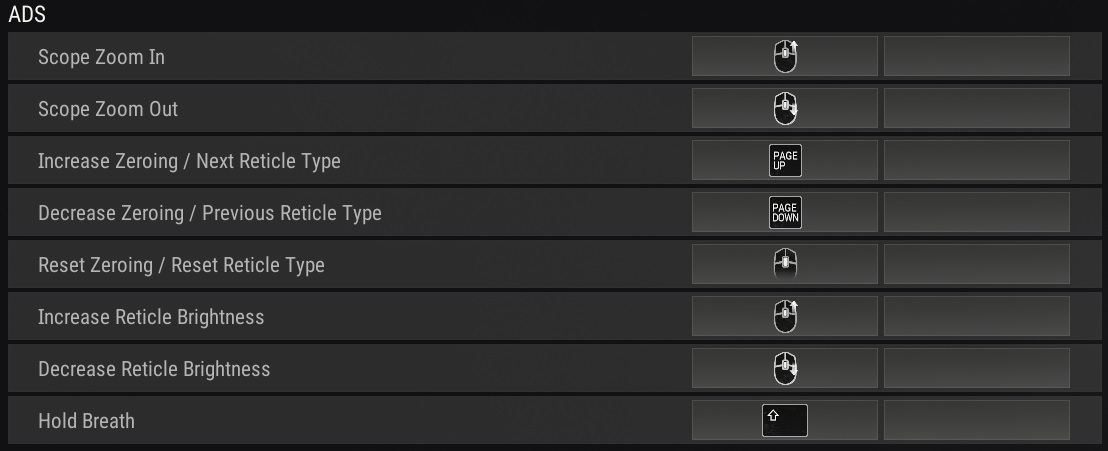This screenshot has height=451, width=1108.
Task: Select the Page Up key icon for Increase Zeroing
Action: point(785,160)
